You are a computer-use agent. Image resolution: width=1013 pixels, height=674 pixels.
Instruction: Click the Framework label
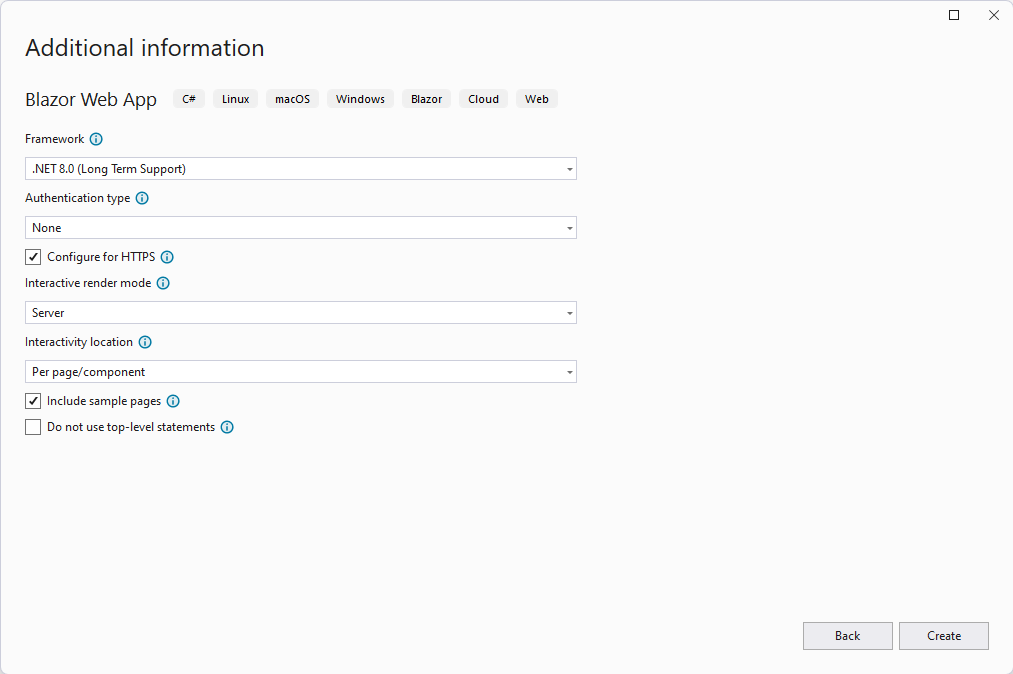pyautogui.click(x=55, y=139)
